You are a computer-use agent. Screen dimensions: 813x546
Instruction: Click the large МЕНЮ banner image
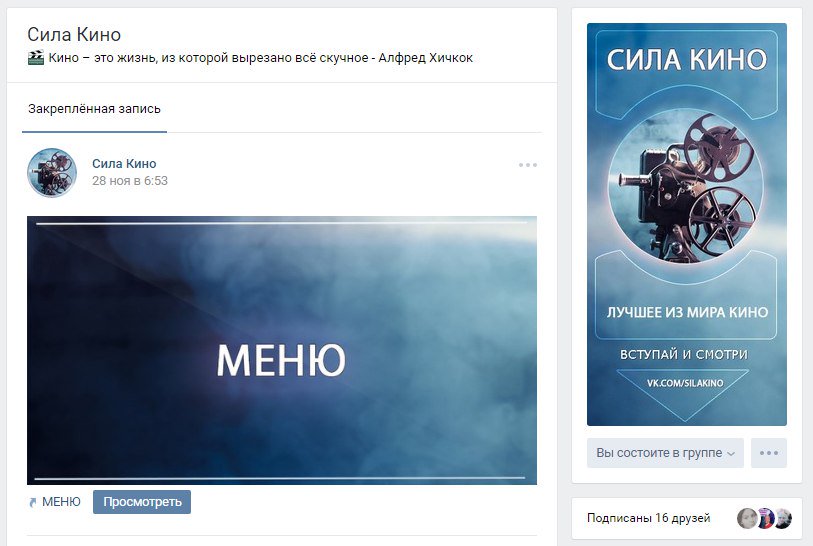(x=281, y=350)
